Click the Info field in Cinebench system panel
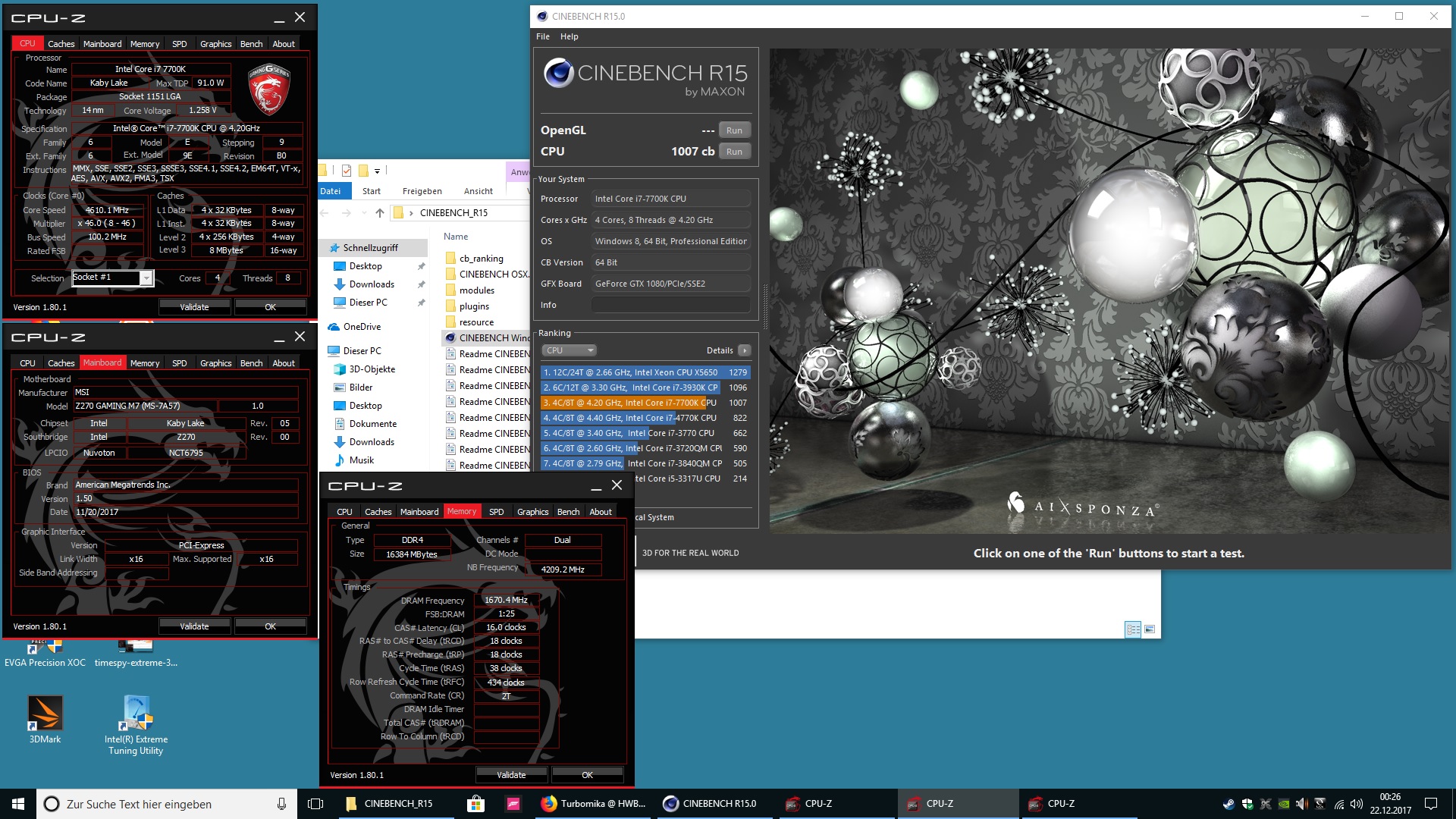This screenshot has height=819, width=1456. [x=671, y=305]
